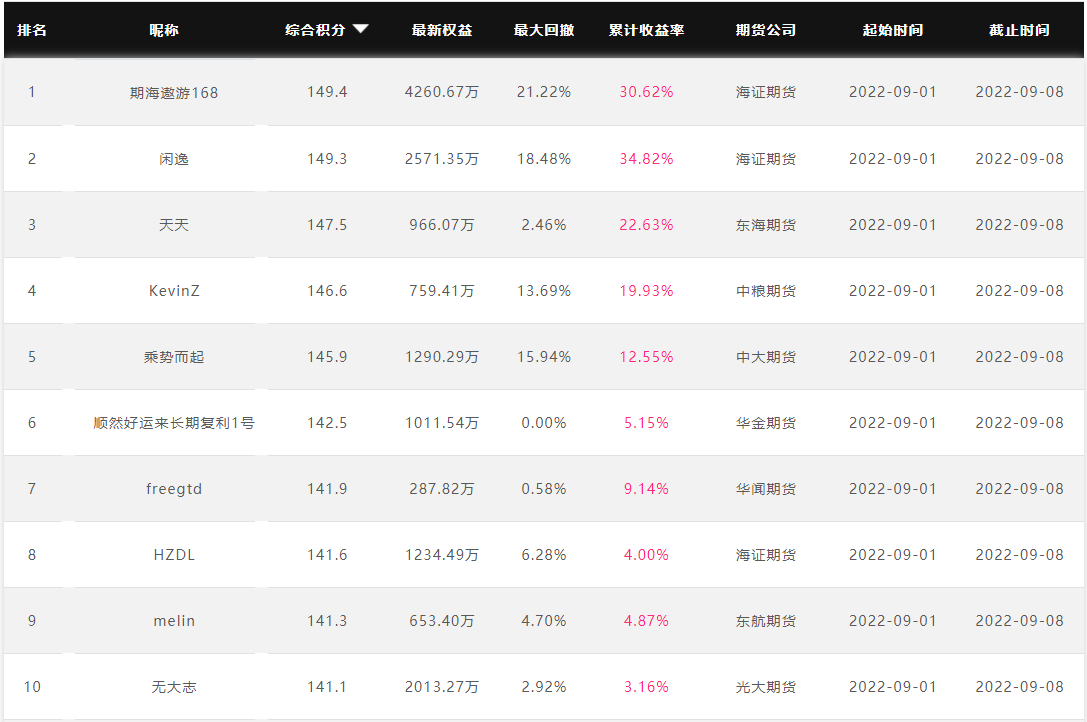This screenshot has height=722, width=1087.
Task: Click return rate 4.00%
Action: pyautogui.click(x=646, y=554)
